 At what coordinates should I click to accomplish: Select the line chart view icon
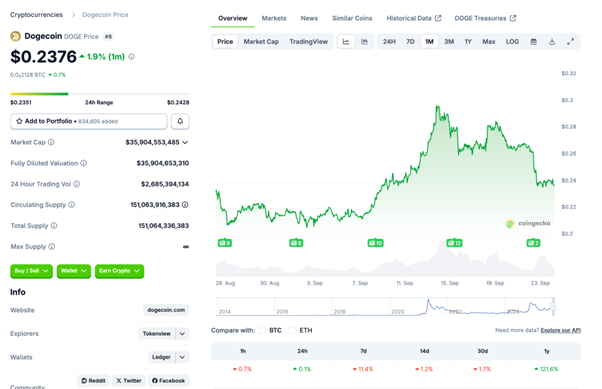pos(346,41)
